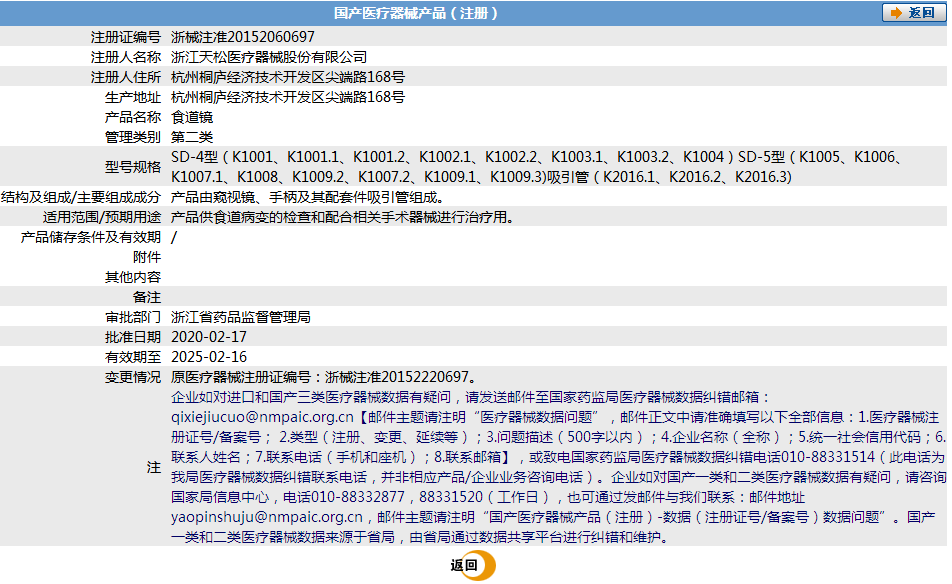Select text 产品由窥视镜、手柄及其配套件吸引管组成。
Viewport: 952px width, 584px height.
308,197
